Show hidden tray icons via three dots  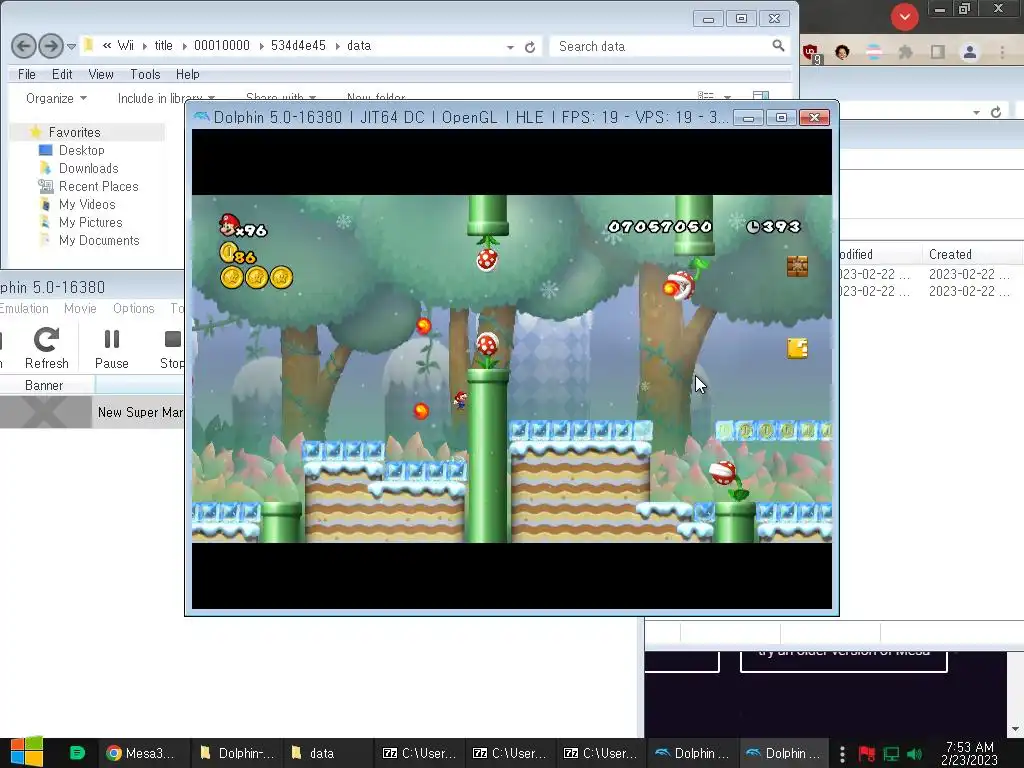(842, 754)
